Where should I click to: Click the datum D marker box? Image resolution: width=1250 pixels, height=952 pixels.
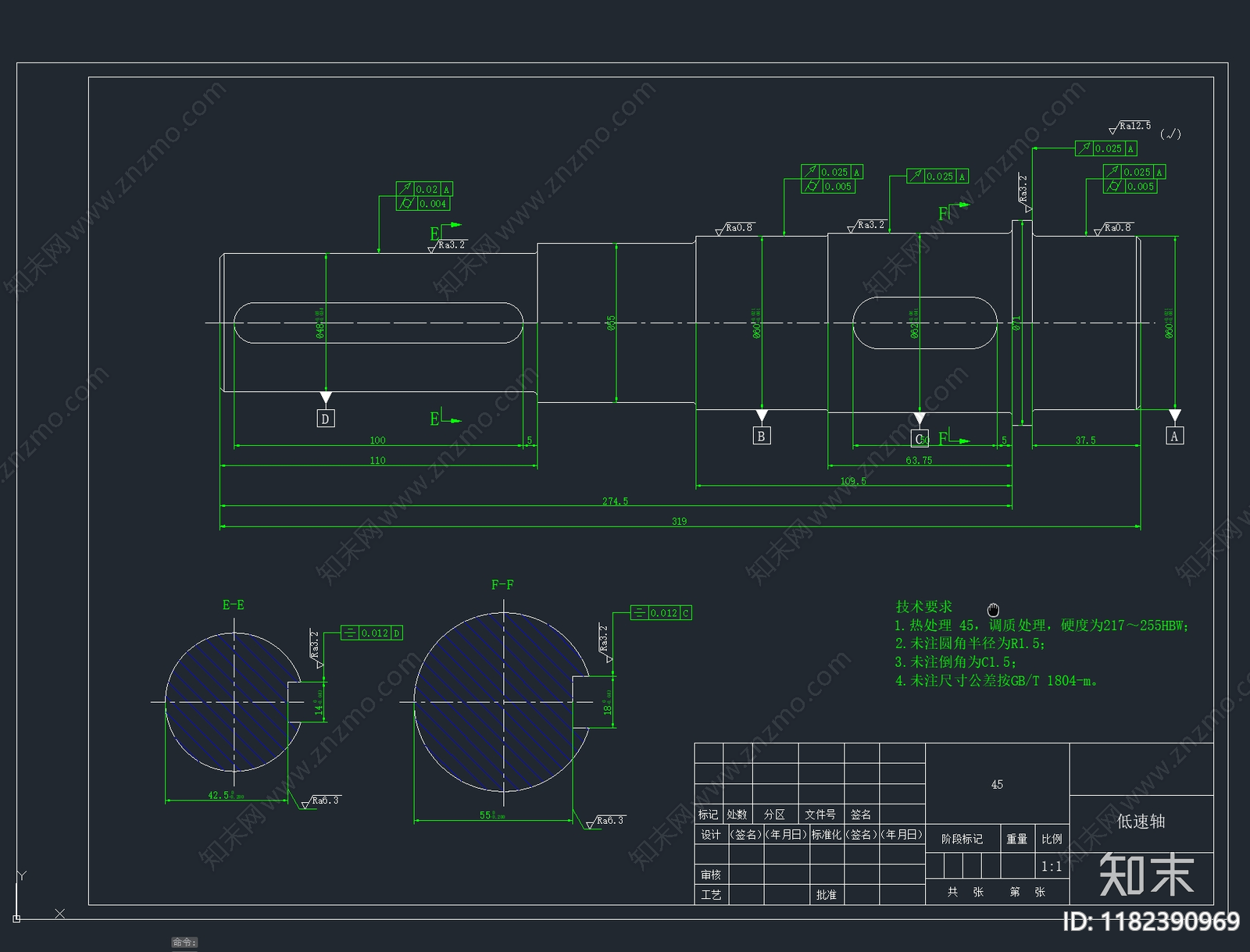pyautogui.click(x=325, y=419)
